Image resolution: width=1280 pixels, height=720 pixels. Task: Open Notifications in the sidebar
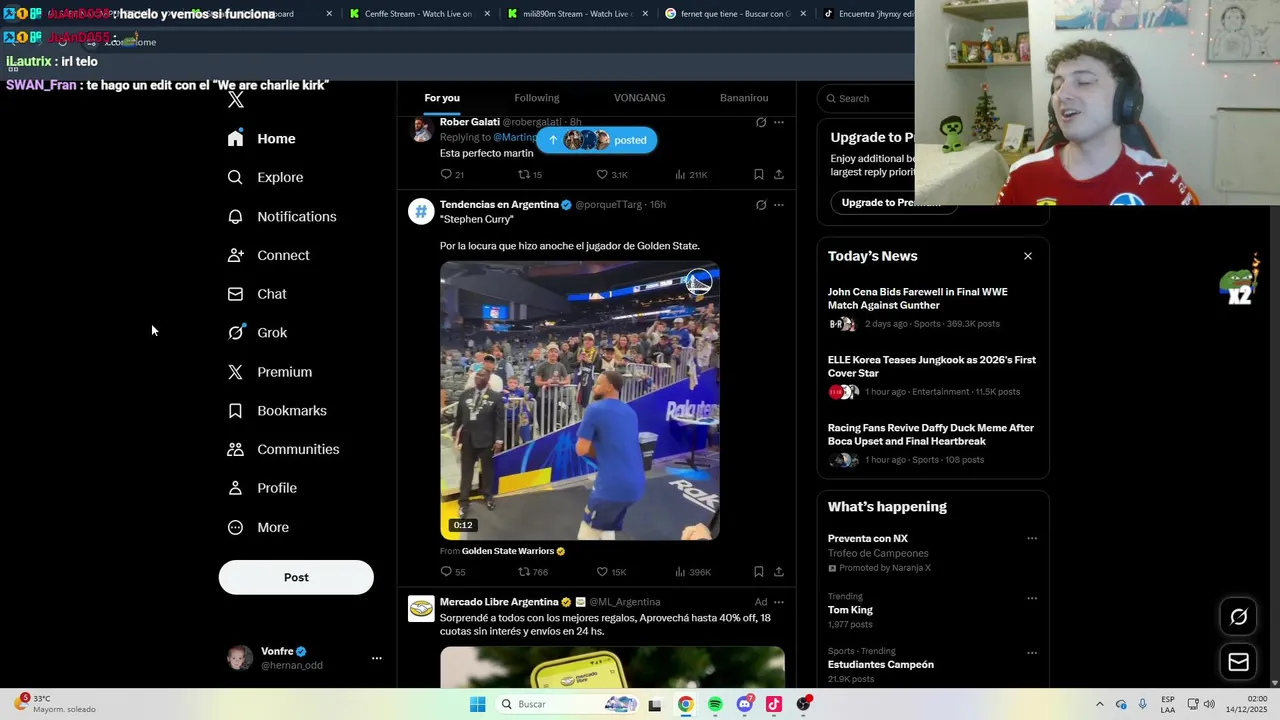282,217
